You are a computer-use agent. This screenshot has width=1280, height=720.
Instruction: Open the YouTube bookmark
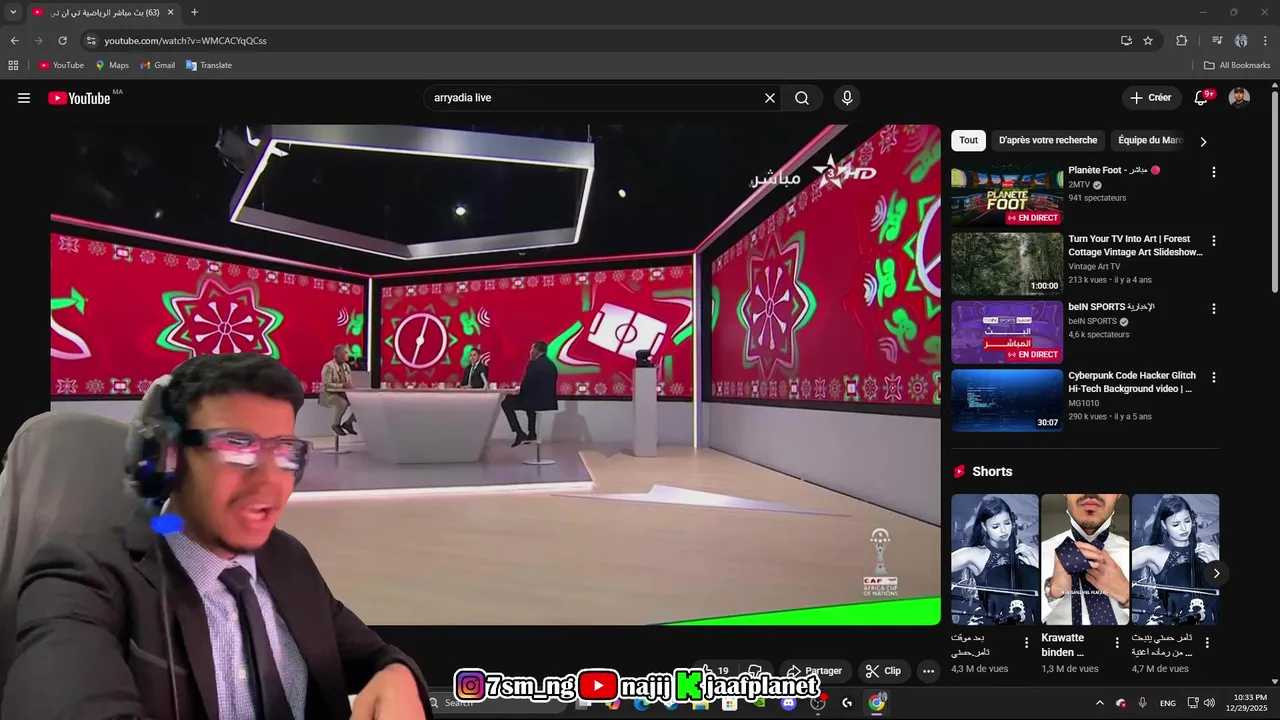point(61,65)
